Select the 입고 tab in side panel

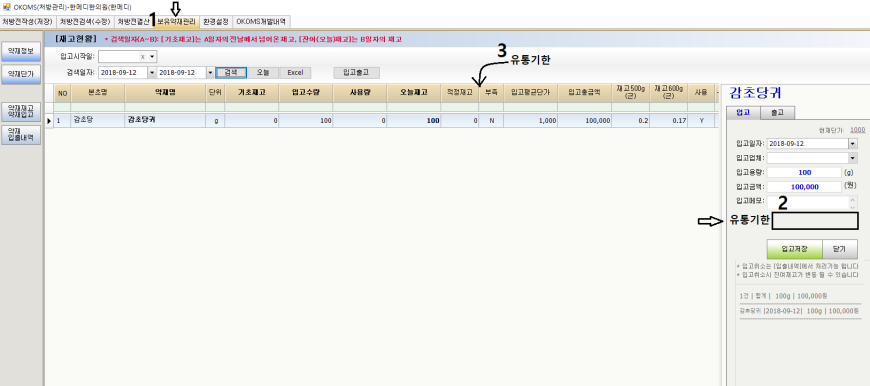pos(742,113)
